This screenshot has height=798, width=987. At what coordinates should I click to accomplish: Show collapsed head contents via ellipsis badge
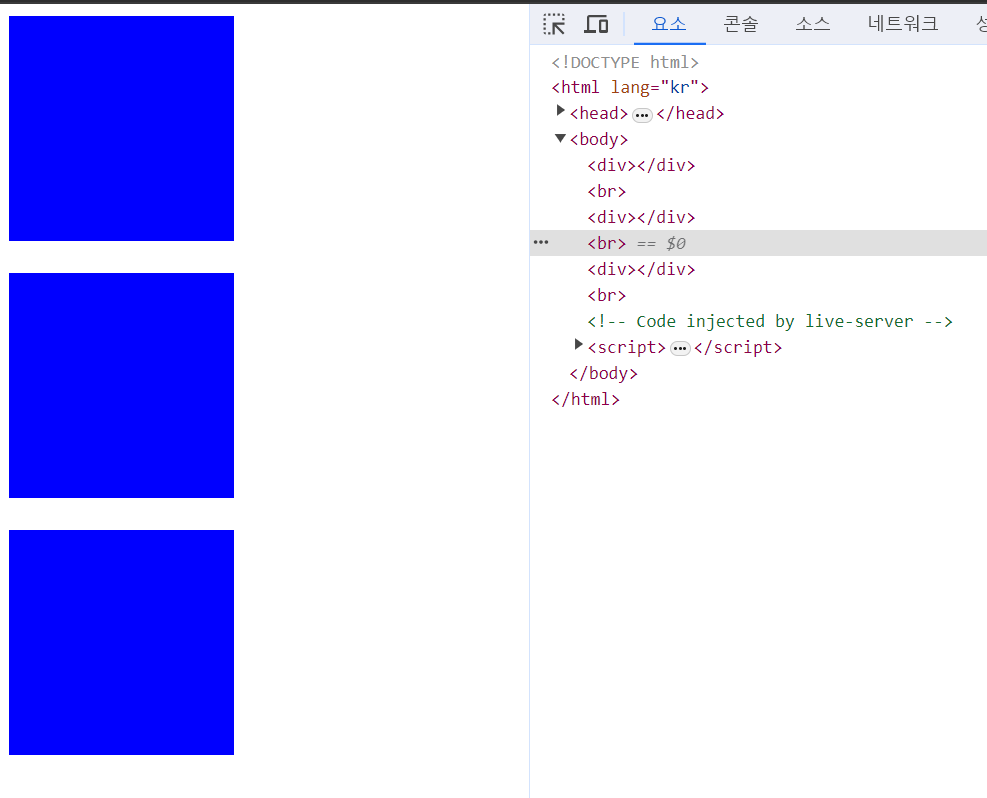[642, 115]
